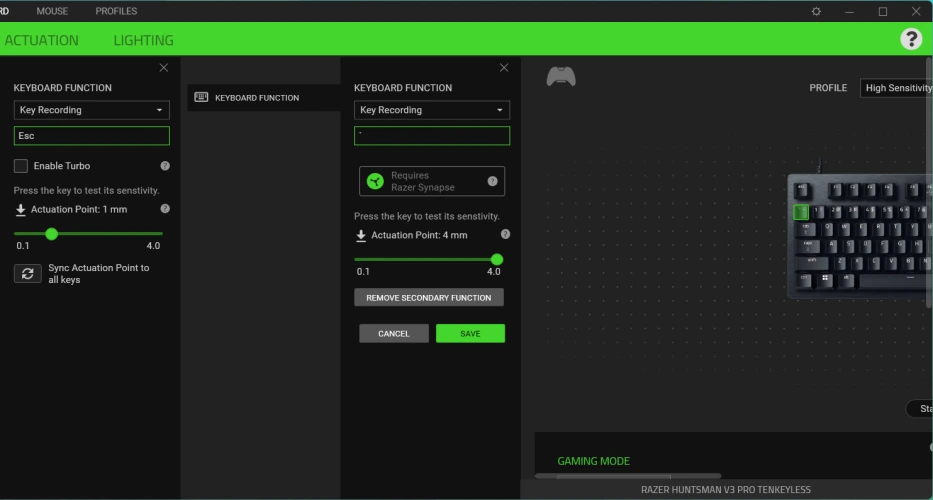Click the Esc key recording input field
This screenshot has width=933, height=500.
click(91, 136)
